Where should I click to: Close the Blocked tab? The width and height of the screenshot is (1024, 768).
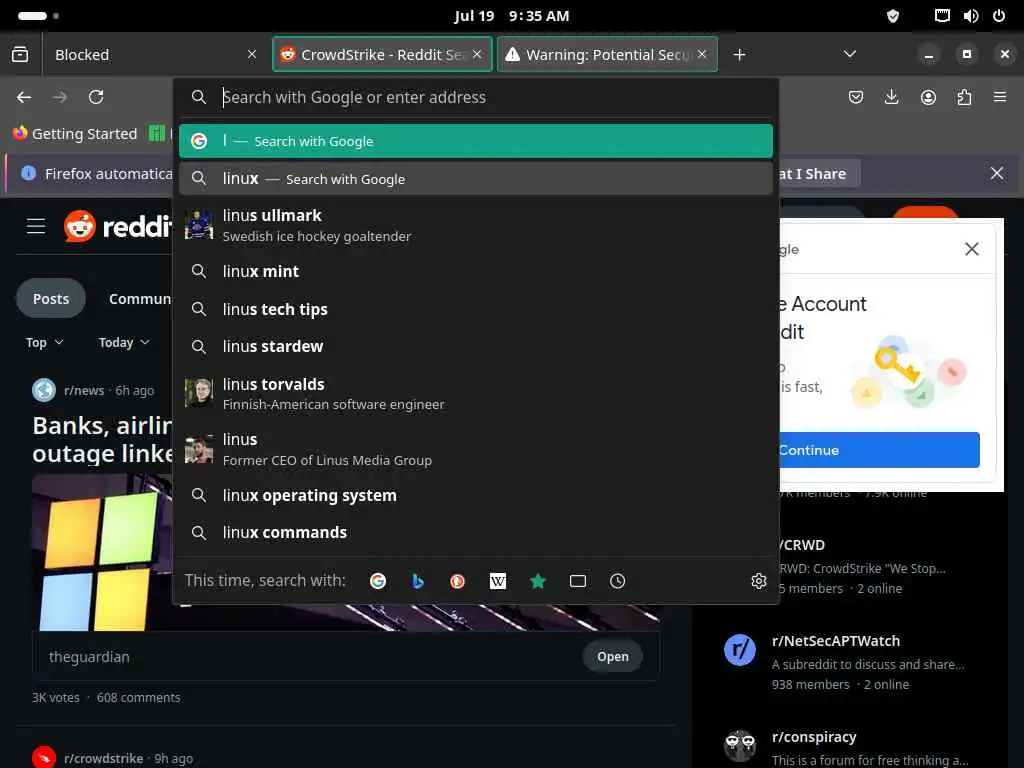(252, 54)
